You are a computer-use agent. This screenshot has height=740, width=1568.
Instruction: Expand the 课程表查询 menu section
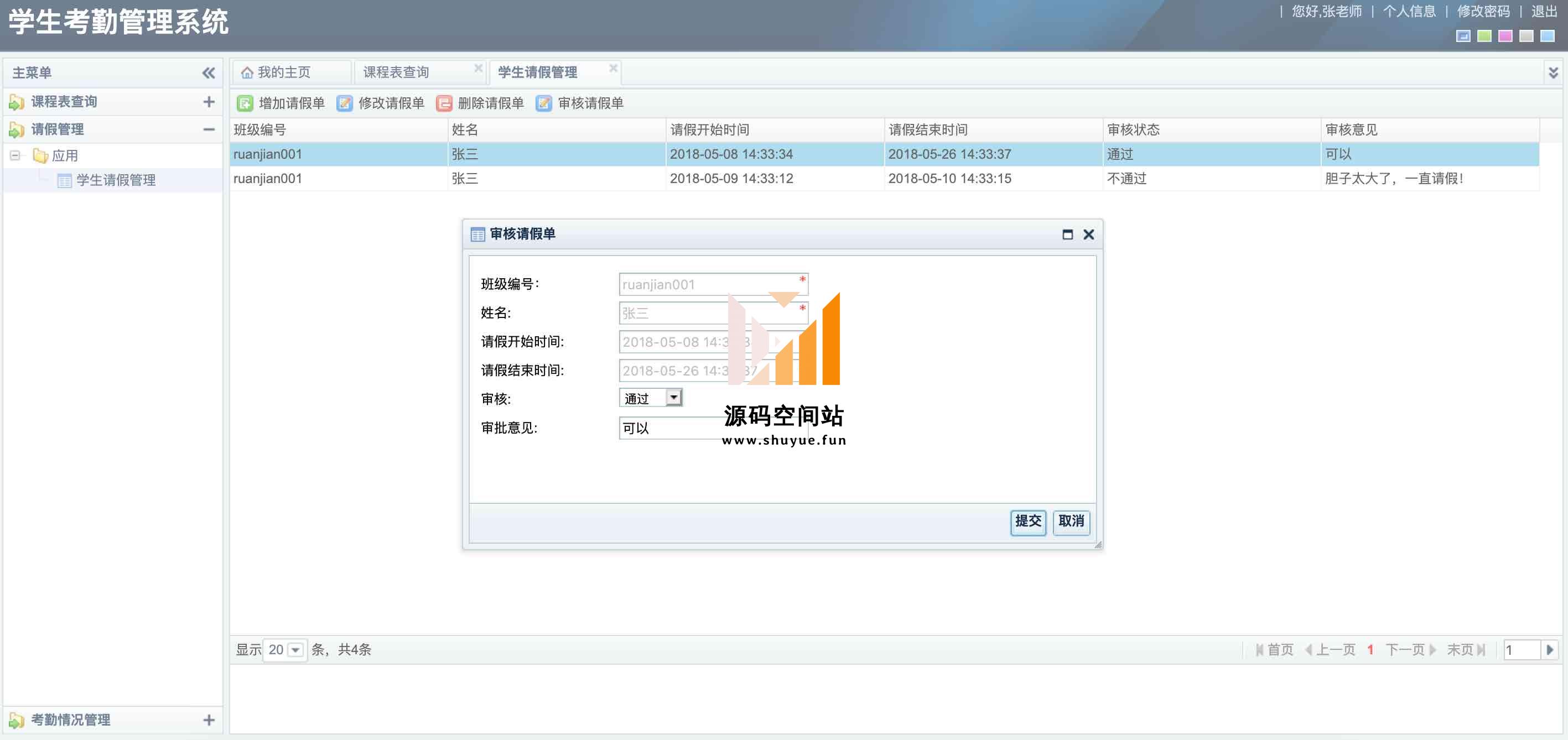click(x=209, y=102)
